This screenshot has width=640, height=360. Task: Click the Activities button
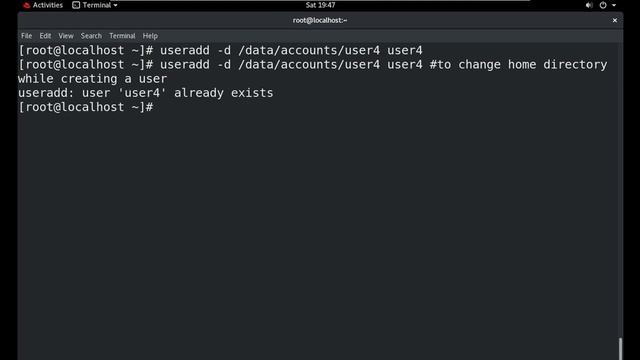pyautogui.click(x=47, y=5)
